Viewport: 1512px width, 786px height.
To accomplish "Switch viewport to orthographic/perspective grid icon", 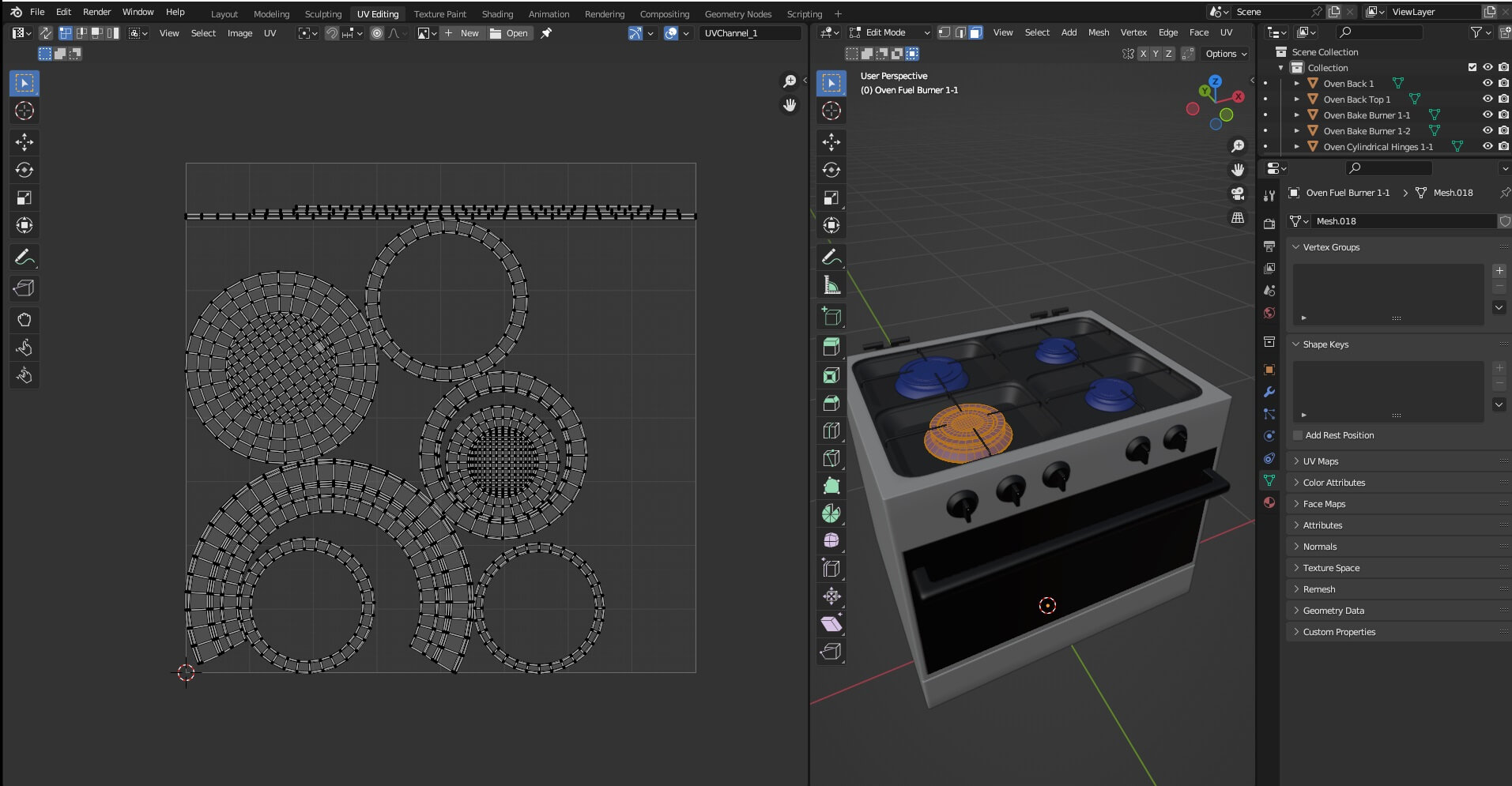I will click(x=1238, y=218).
